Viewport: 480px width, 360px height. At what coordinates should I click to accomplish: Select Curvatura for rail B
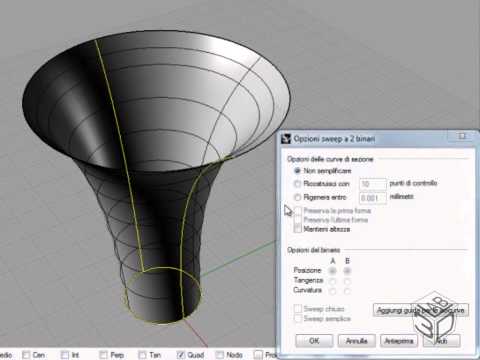pyautogui.click(x=347, y=291)
